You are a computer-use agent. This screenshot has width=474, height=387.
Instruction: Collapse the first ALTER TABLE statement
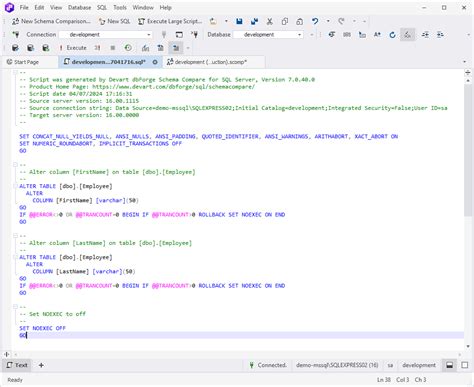(15, 186)
